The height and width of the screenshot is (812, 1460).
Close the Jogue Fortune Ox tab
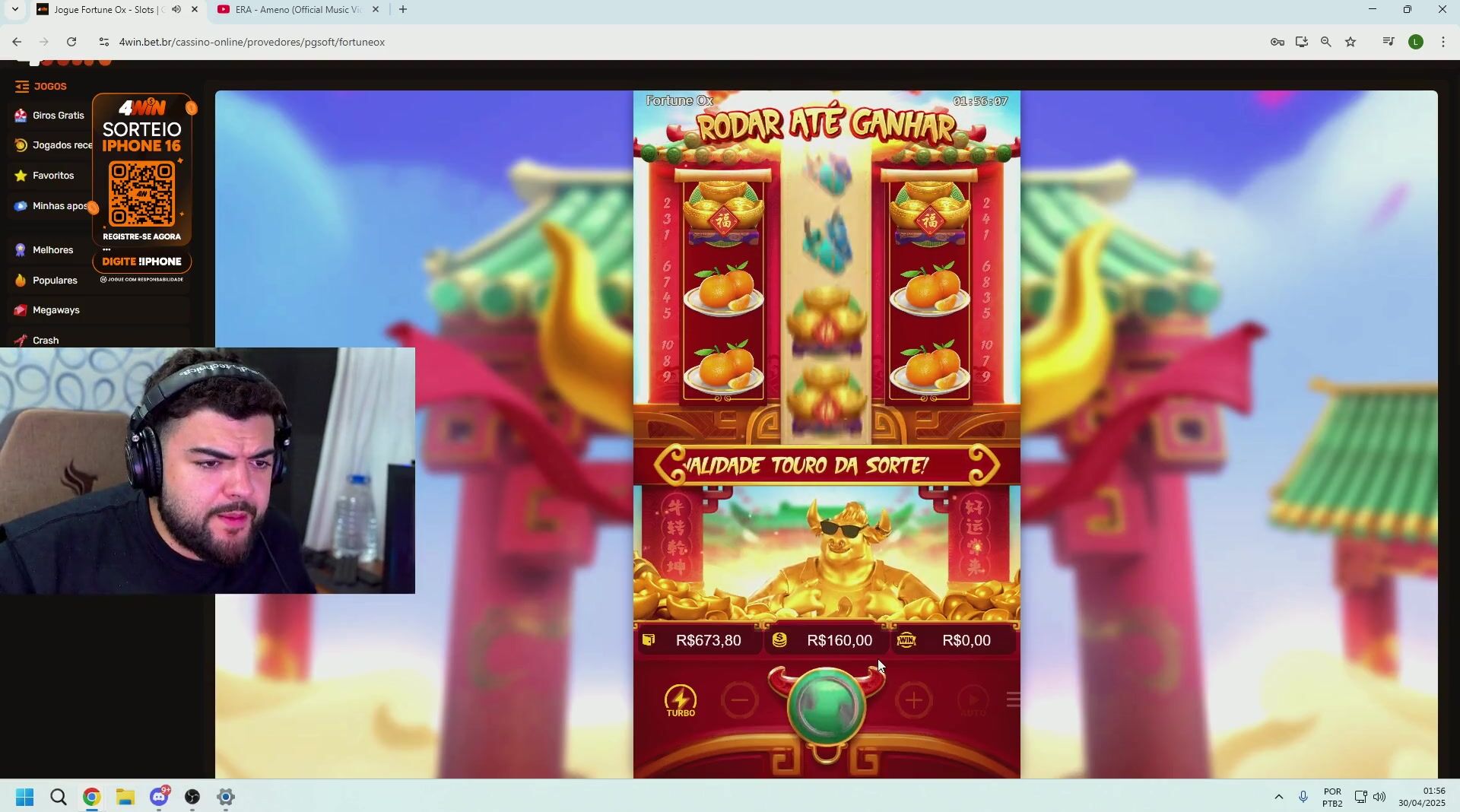coord(195,10)
